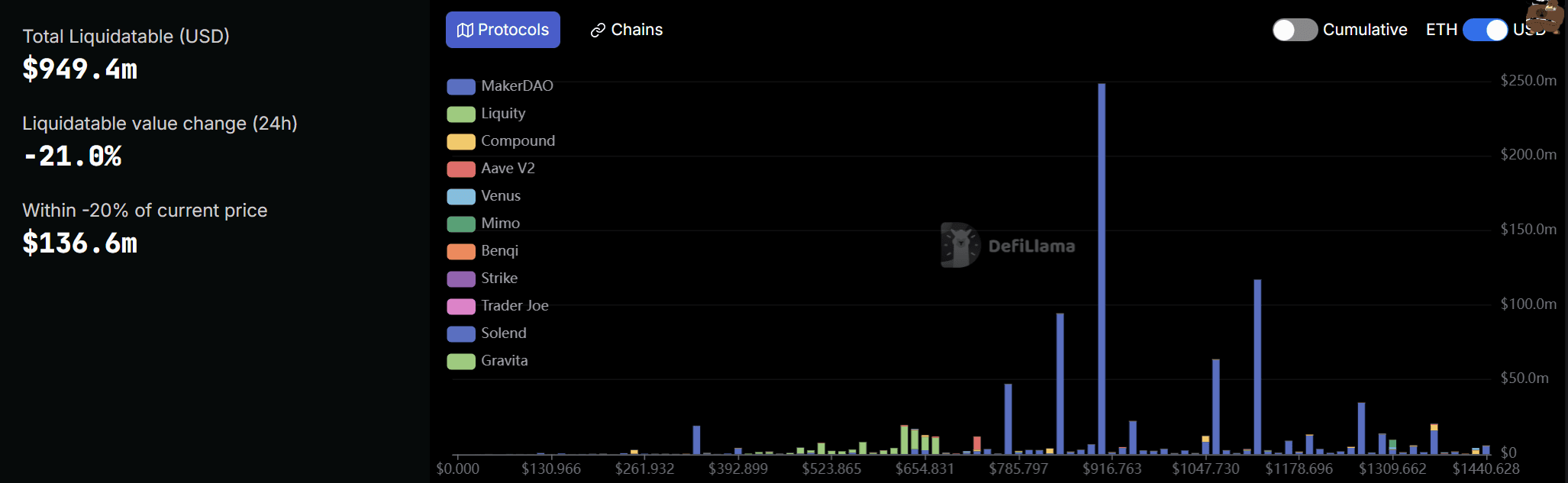
Task: Click the avatar icon in top-right corner
Action: tap(1545, 15)
